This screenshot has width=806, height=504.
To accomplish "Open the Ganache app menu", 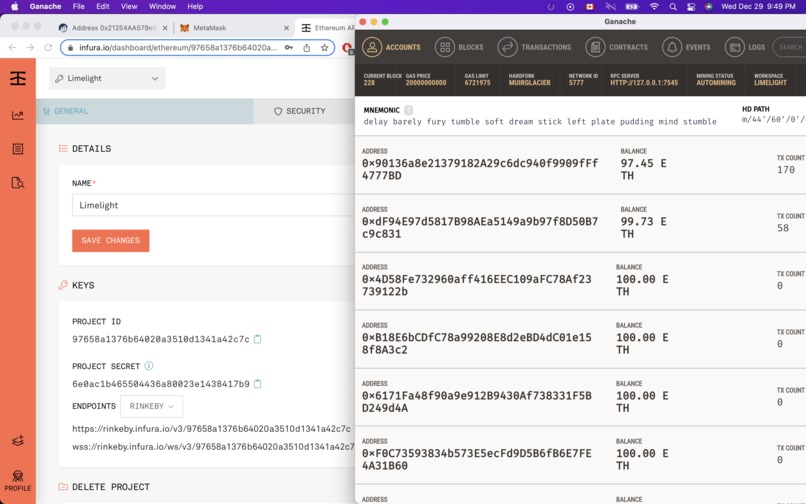I will tap(45, 6).
